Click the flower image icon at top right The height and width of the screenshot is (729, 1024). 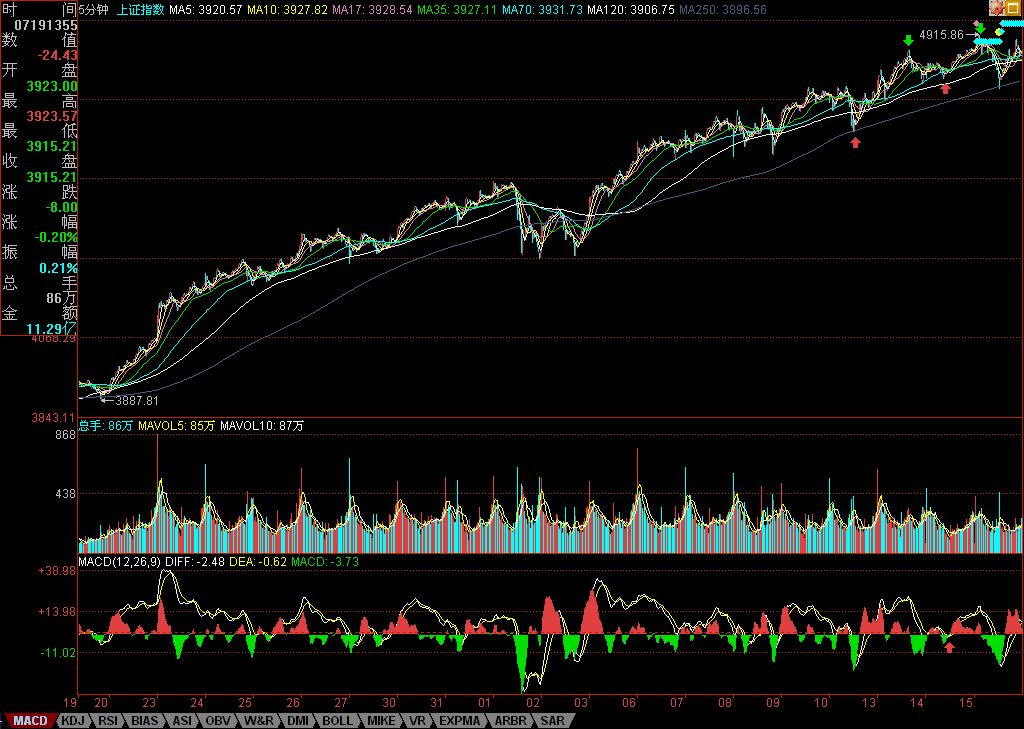(996, 8)
